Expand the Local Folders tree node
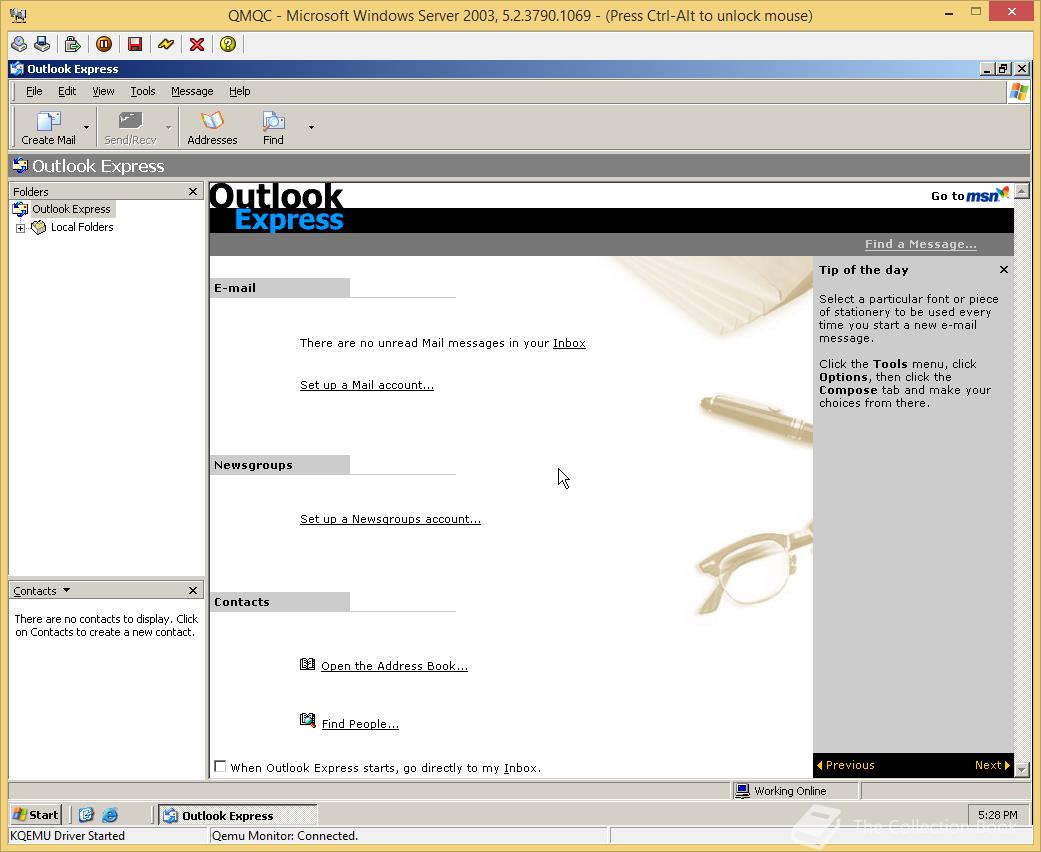Viewport: 1041px width, 852px height. [21, 228]
